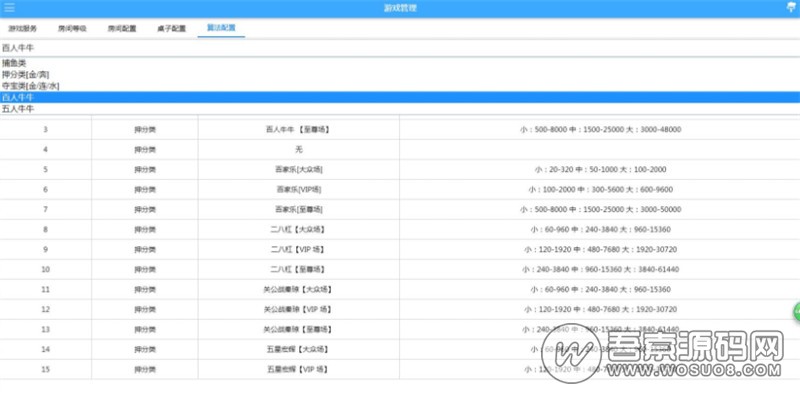Click row 5 value 小：20-320 … 100-2000

(x=601, y=169)
